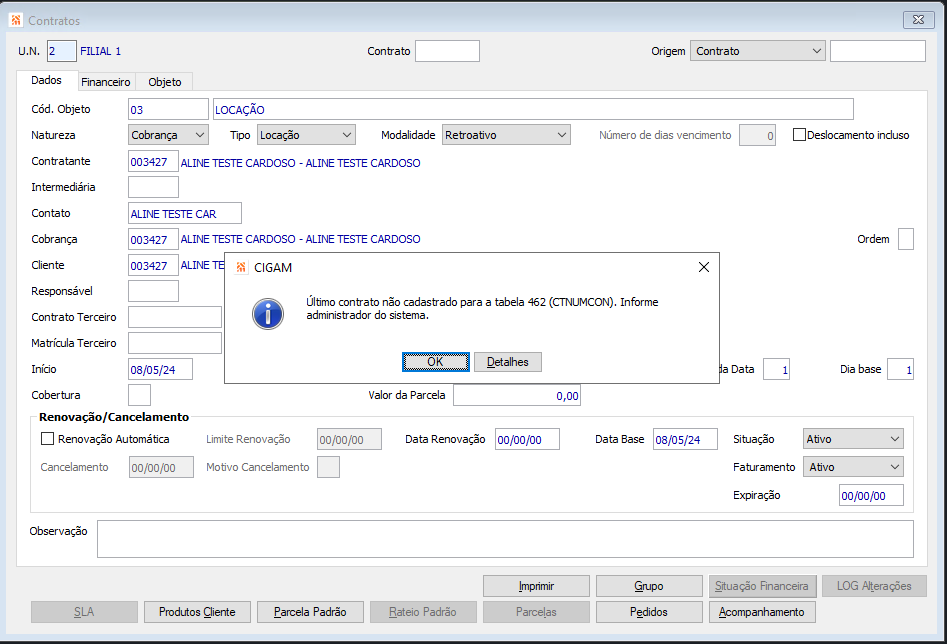Expand the Modalidade Retroativo dropdown
Screen dimensions: 947x644
coord(506,135)
